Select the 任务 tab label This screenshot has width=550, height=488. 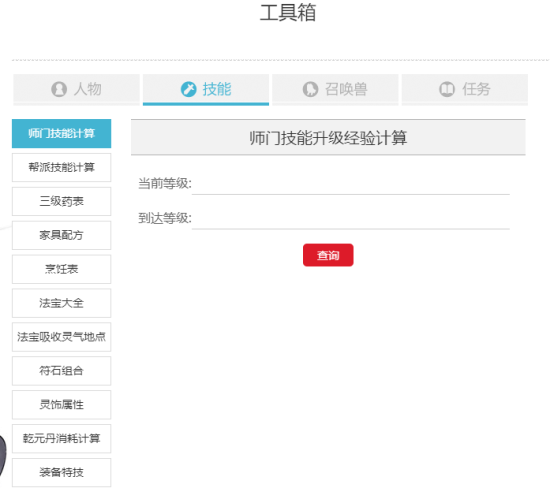(x=476, y=89)
